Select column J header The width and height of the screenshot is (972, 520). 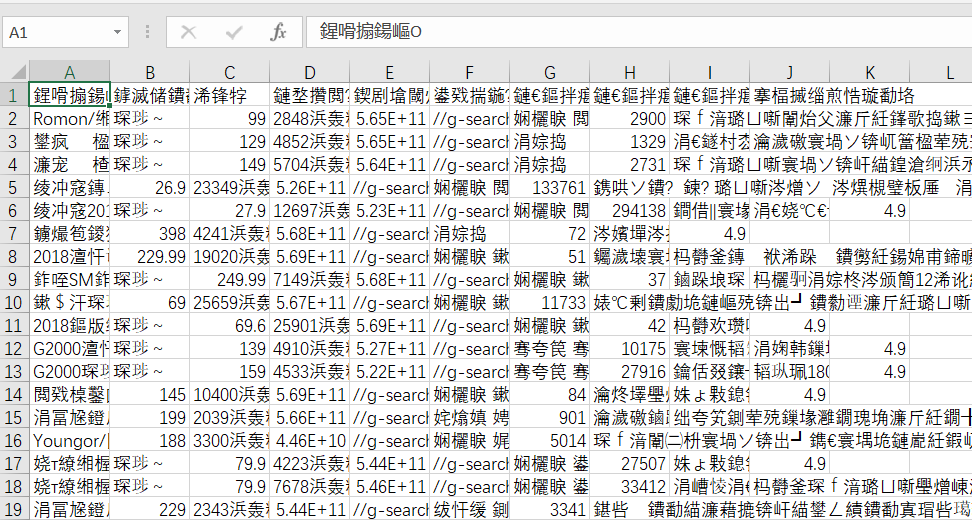[789, 73]
